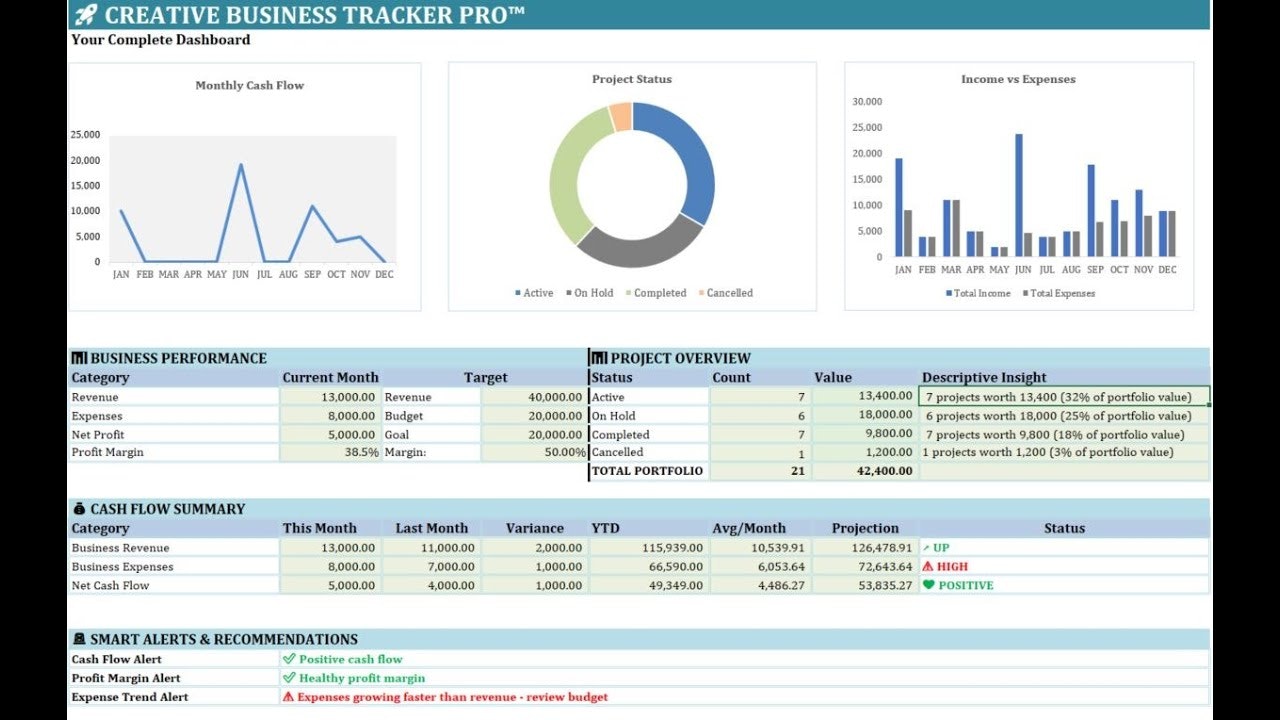Toggle the Cancelled legend entry
The width and height of the screenshot is (1280, 720).
click(x=728, y=292)
